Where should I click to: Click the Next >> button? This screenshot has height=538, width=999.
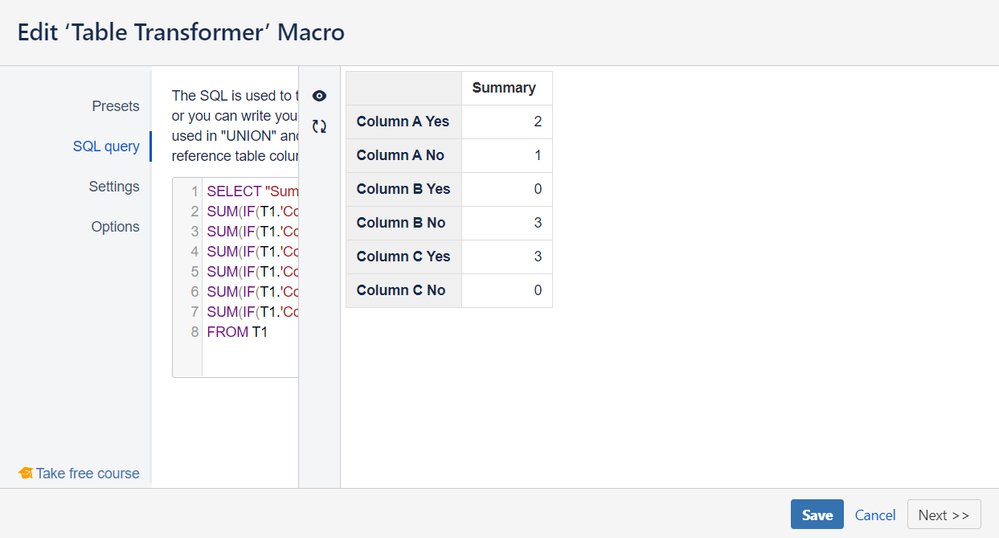(x=943, y=515)
